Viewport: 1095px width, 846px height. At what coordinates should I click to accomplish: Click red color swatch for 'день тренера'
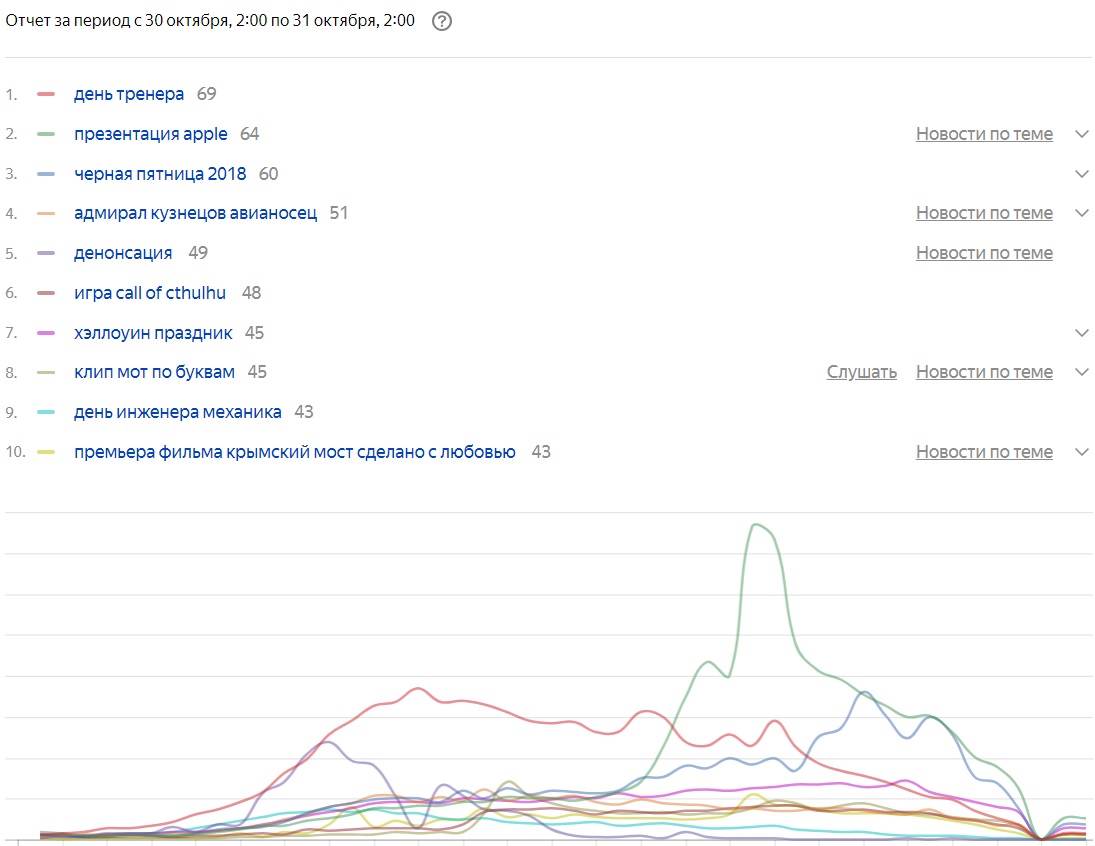point(45,95)
